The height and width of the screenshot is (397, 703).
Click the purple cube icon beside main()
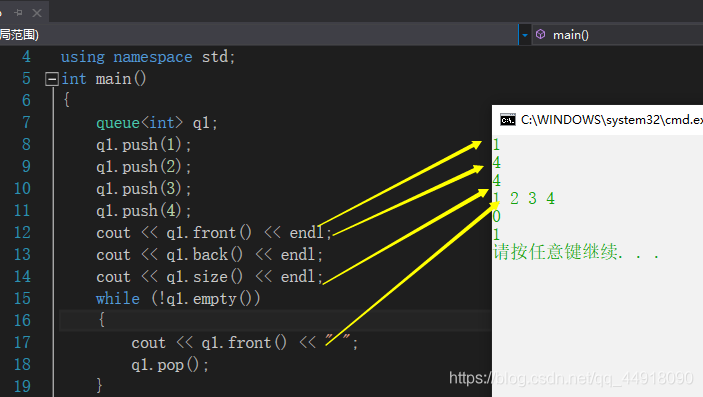tap(541, 35)
